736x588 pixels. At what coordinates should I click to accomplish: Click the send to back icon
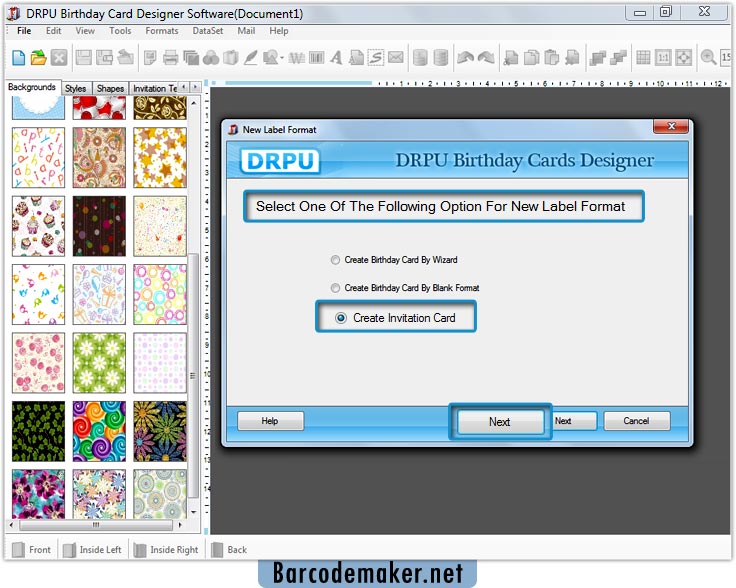pos(618,58)
